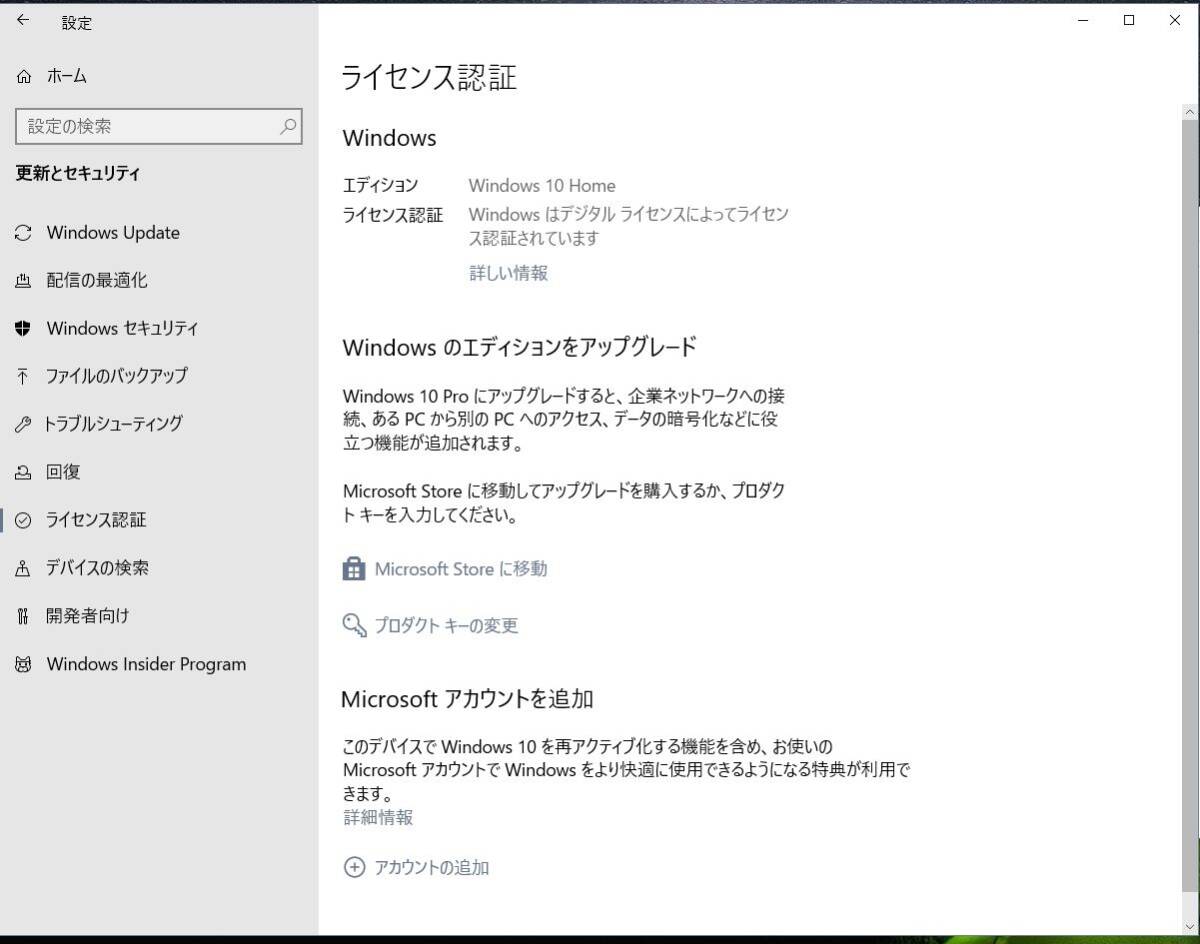Image resolution: width=1200 pixels, height=944 pixels.
Task: Focus the 設定の検索 input field
Action: coord(159,126)
